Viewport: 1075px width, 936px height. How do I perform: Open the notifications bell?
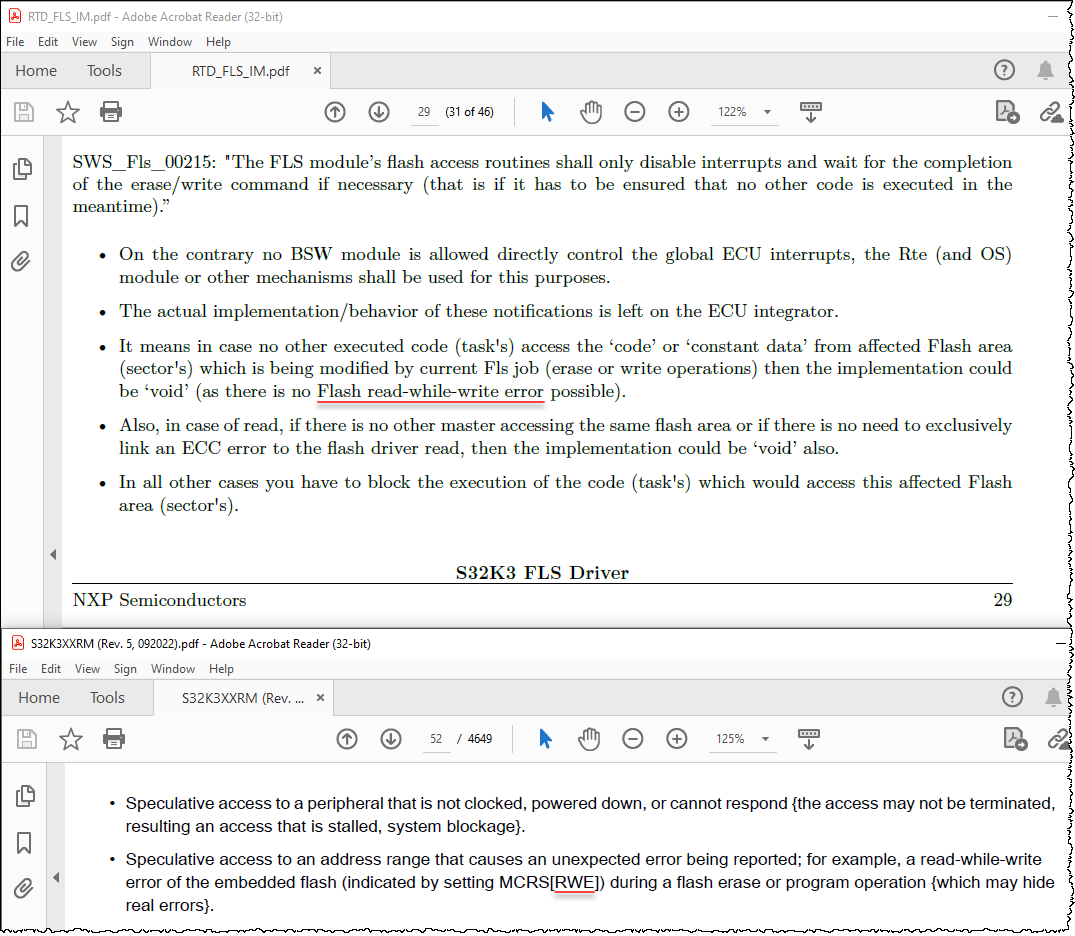click(1046, 70)
